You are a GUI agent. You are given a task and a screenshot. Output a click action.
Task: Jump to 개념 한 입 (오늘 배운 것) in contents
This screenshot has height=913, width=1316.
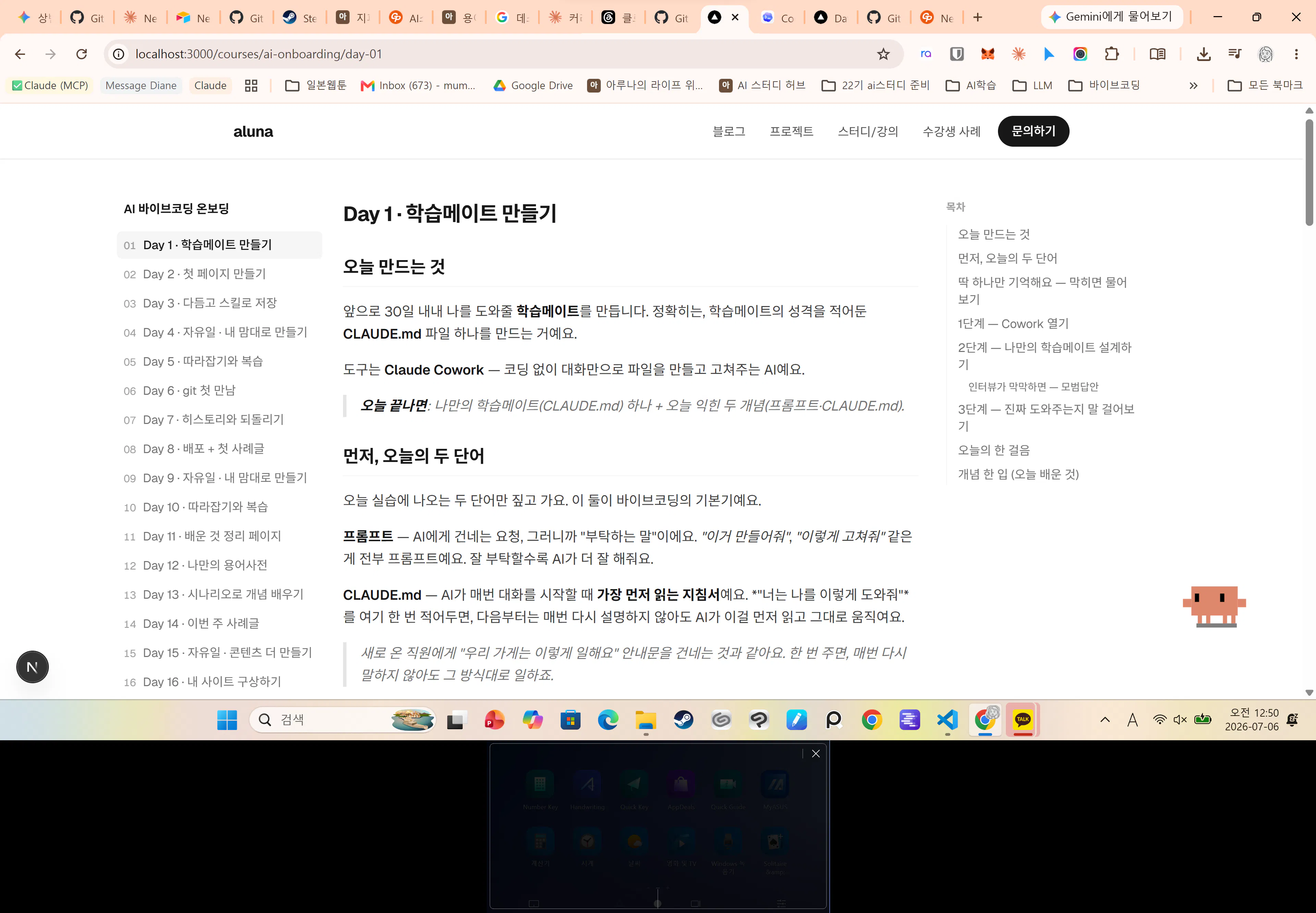click(1018, 474)
